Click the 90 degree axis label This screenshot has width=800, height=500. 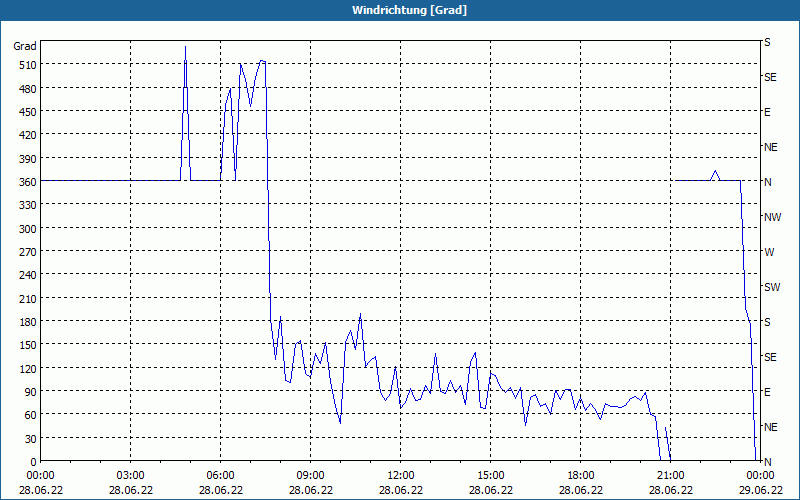pyautogui.click(x=28, y=392)
